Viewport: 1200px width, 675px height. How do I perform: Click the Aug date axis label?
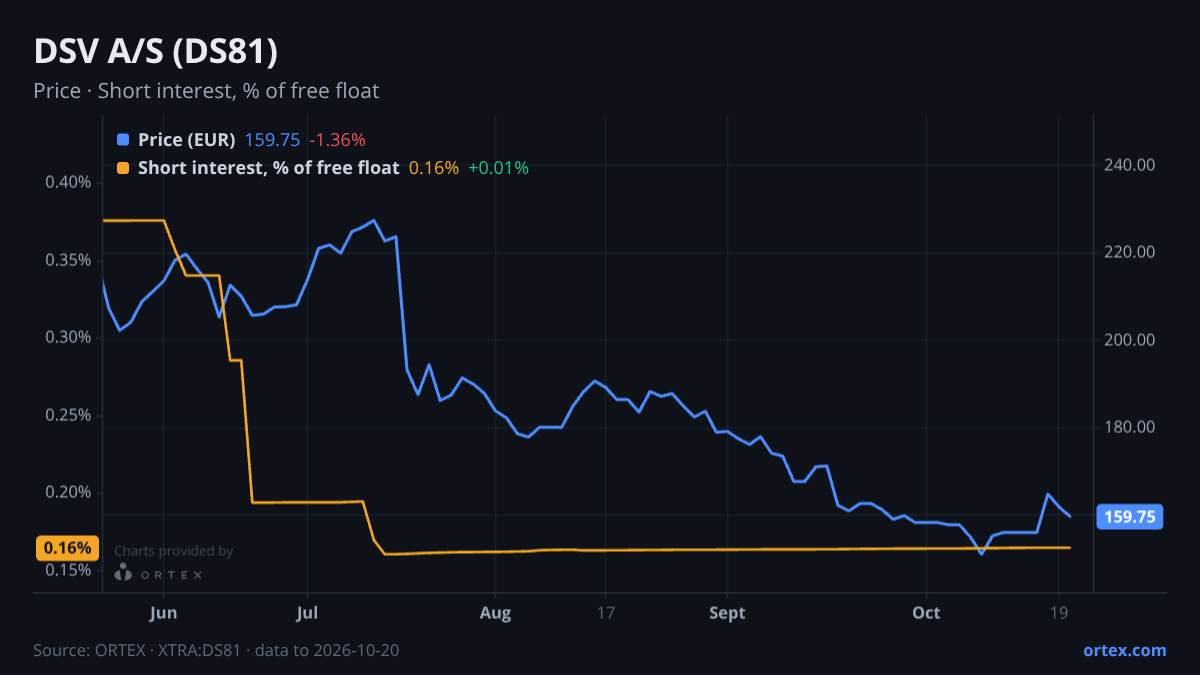point(495,613)
